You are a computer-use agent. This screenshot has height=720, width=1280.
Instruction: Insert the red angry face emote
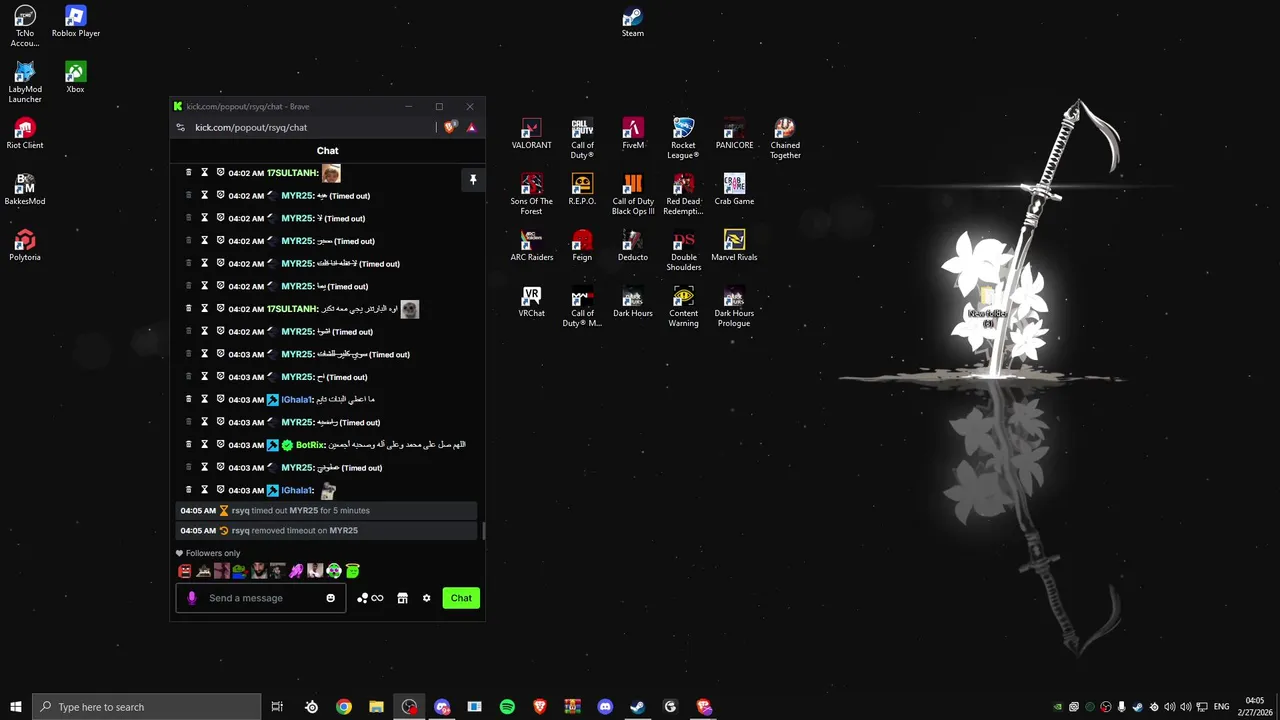[x=184, y=571]
